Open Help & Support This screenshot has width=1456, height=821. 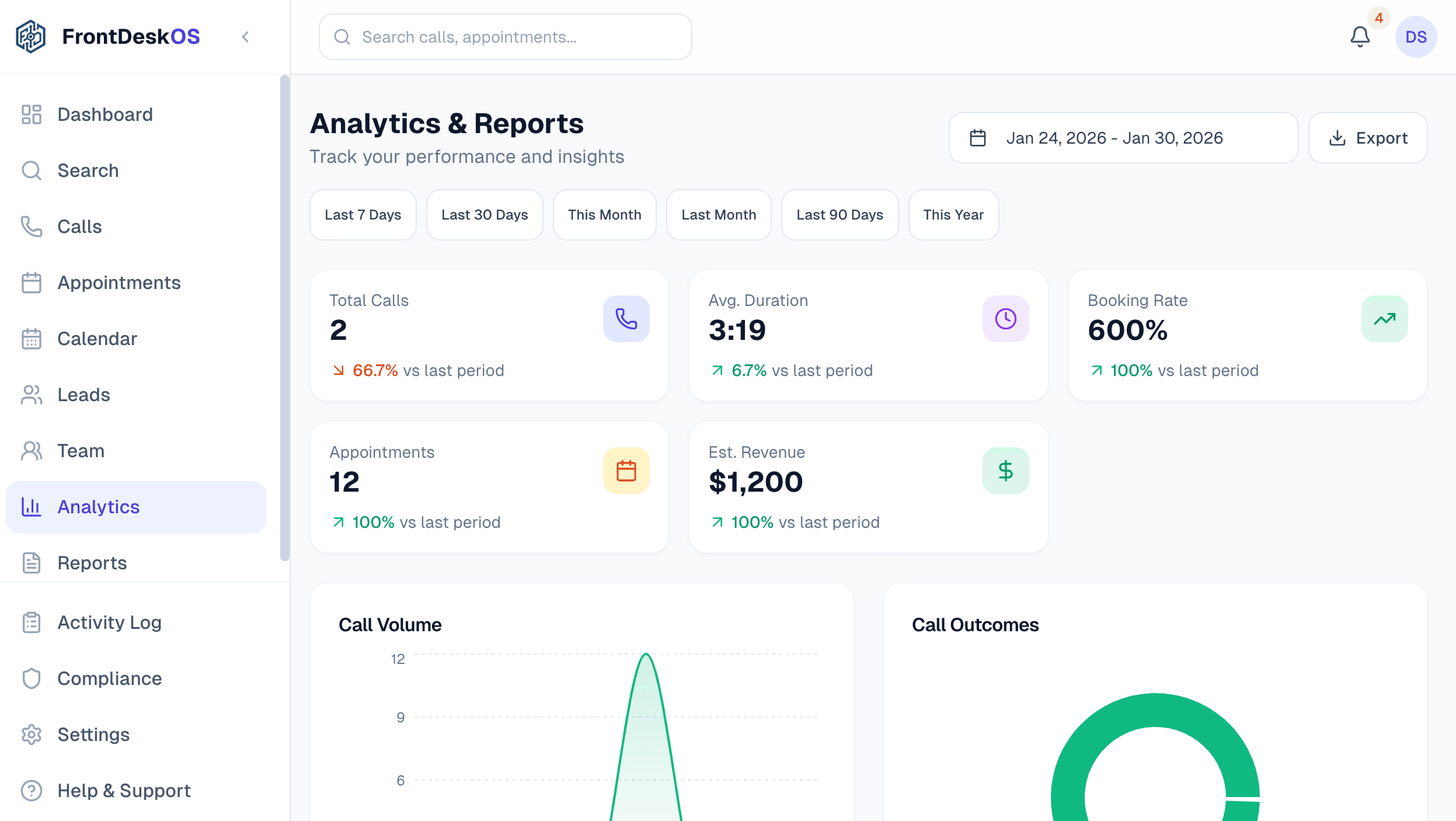[123, 790]
